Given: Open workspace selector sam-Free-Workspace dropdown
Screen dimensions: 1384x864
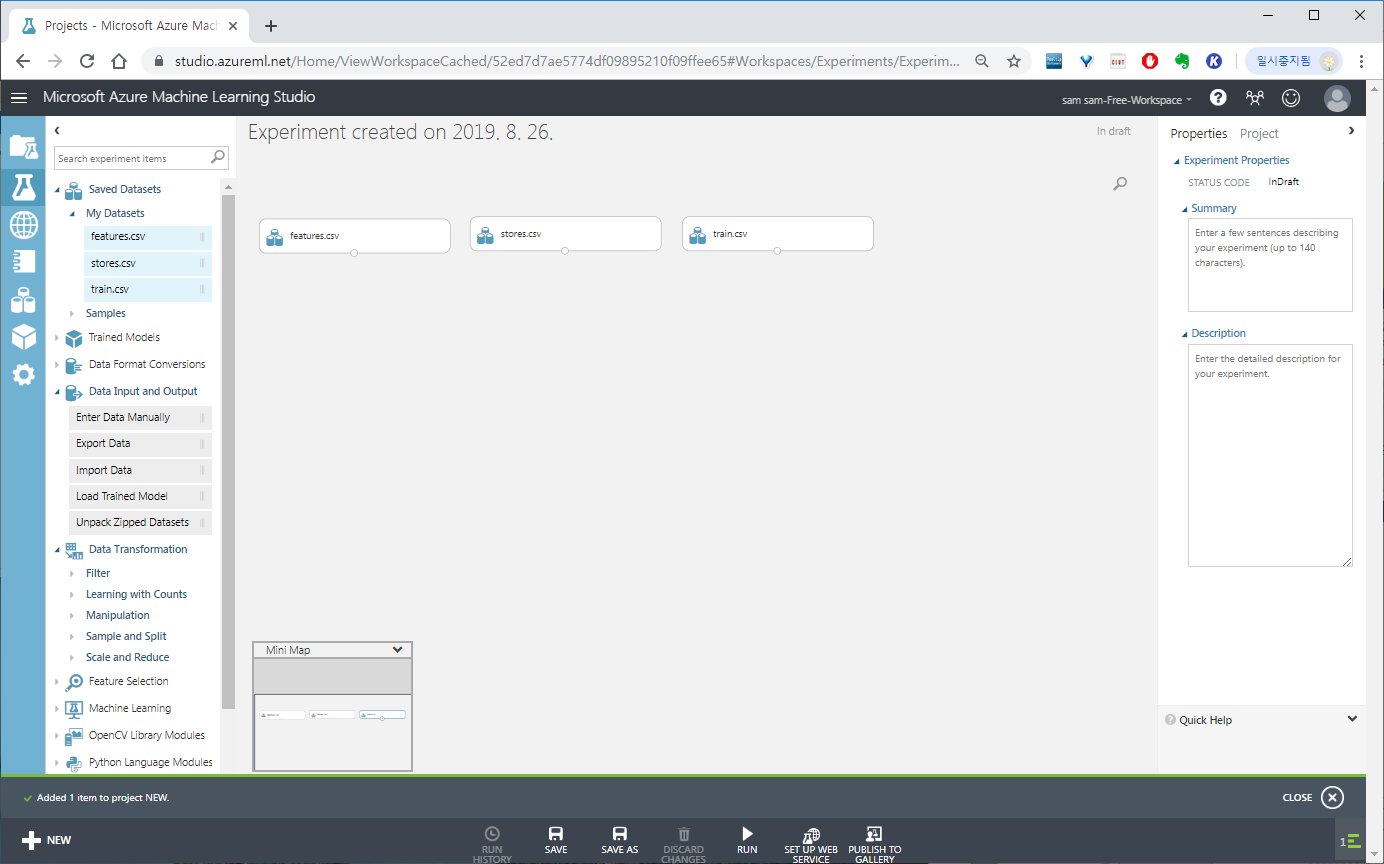Looking at the screenshot, I should click(1127, 100).
